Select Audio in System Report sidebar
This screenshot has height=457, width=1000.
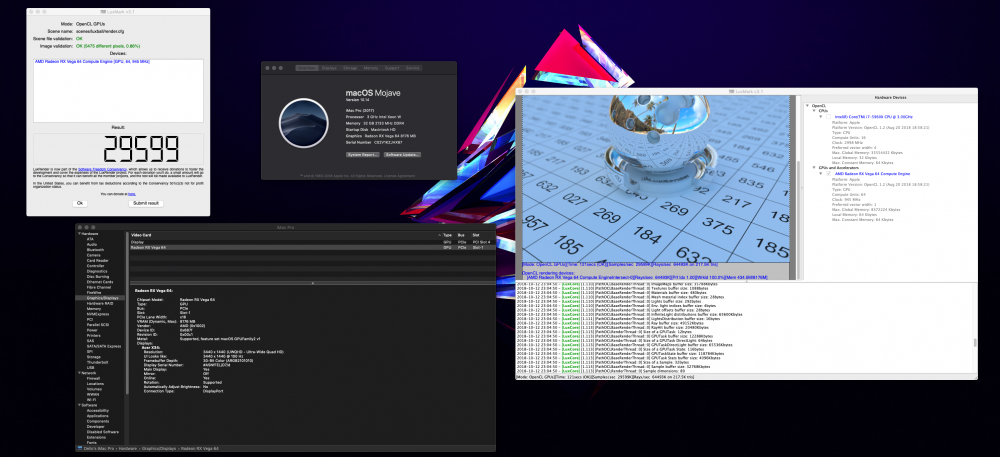92,244
